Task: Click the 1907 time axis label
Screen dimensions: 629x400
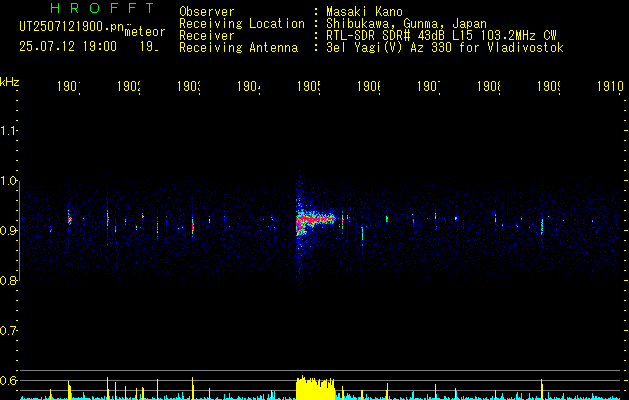Action: pos(429,87)
